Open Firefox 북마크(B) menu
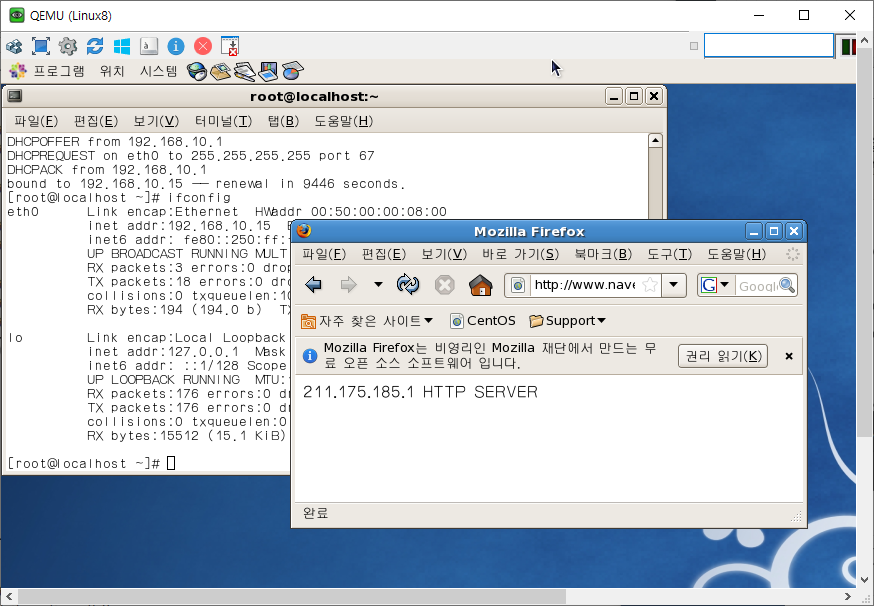 tap(603, 254)
